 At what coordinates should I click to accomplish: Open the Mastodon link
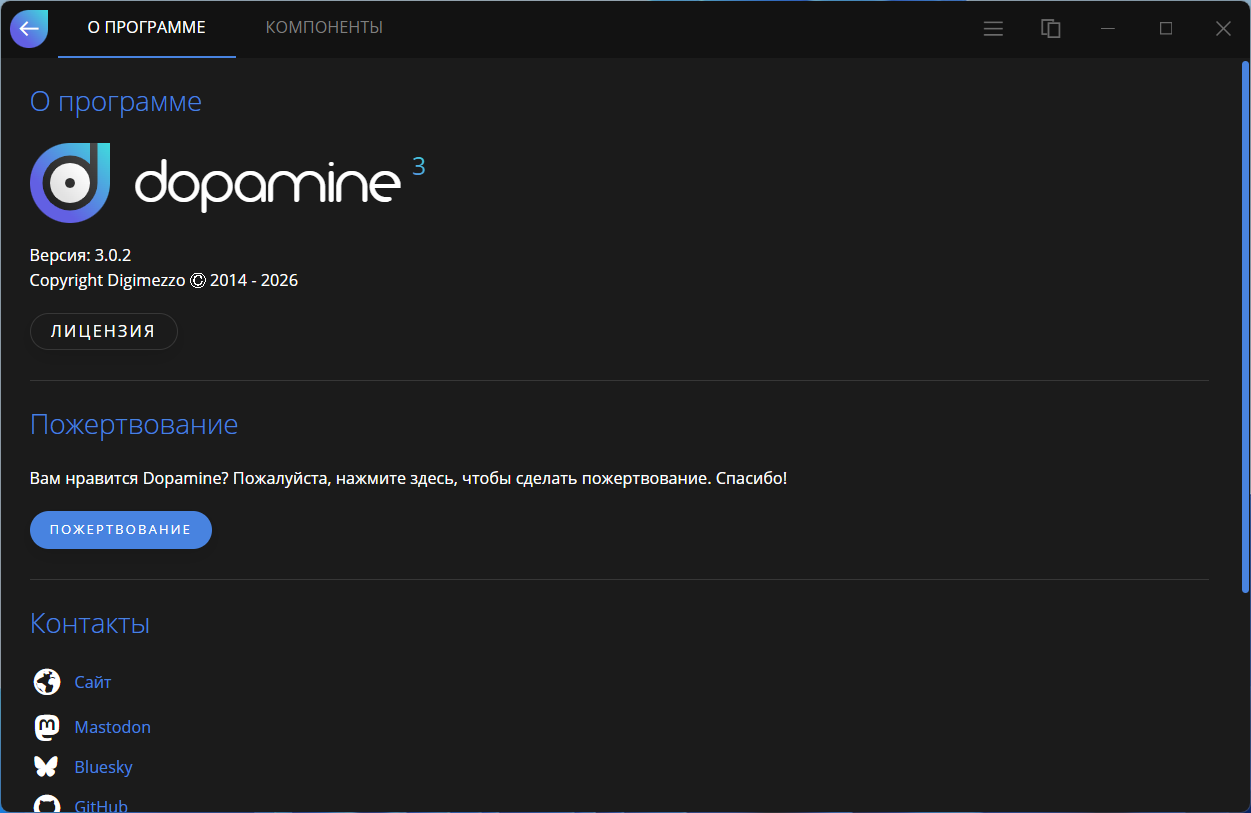(x=113, y=727)
